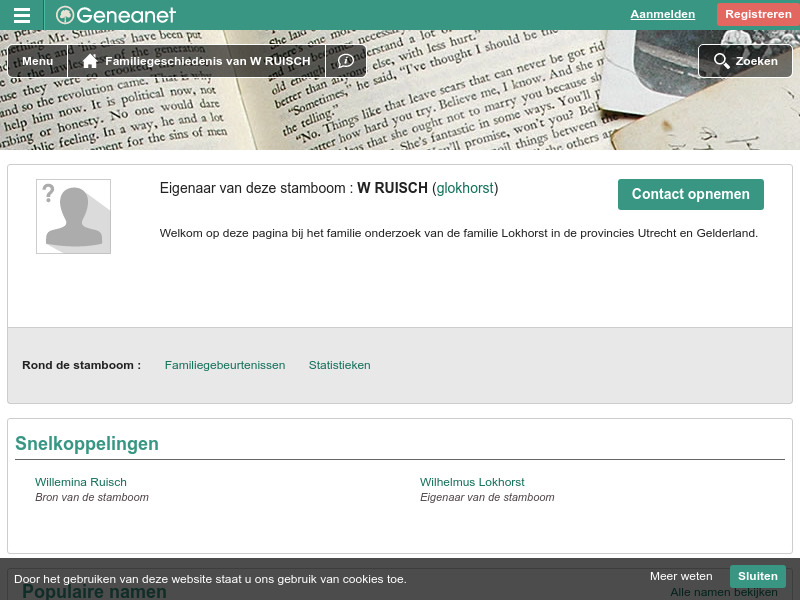The height and width of the screenshot is (600, 800).
Task: Open the info speech-bubble icon
Action: coord(346,60)
